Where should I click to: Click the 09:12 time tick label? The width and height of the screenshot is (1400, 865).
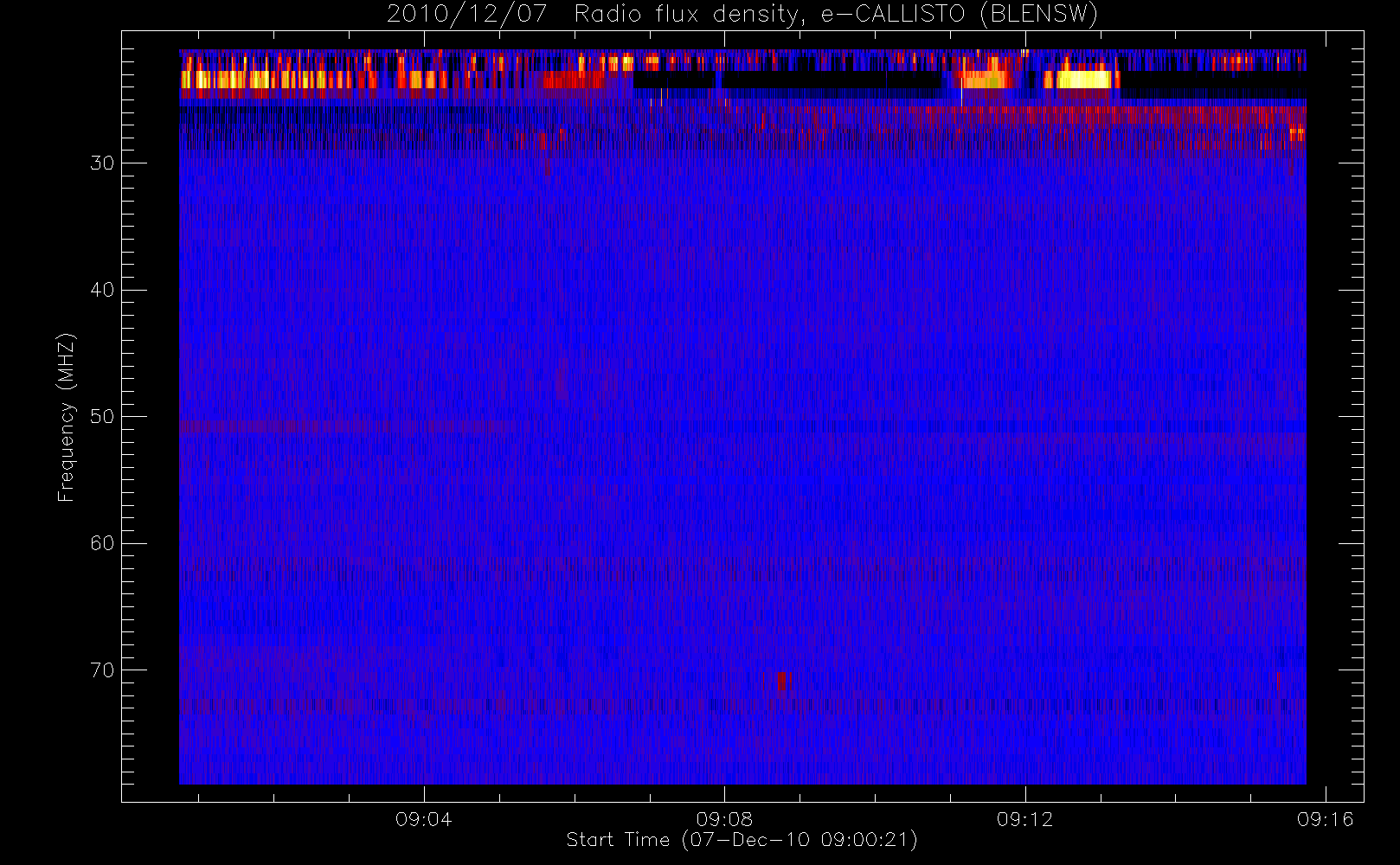tap(1024, 819)
